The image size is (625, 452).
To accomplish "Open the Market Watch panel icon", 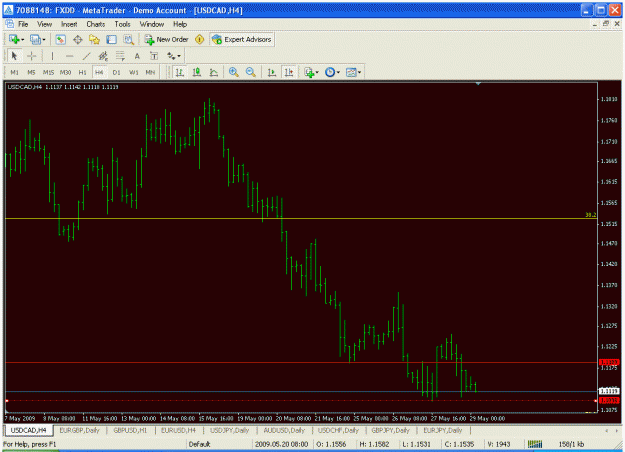I will [60, 39].
